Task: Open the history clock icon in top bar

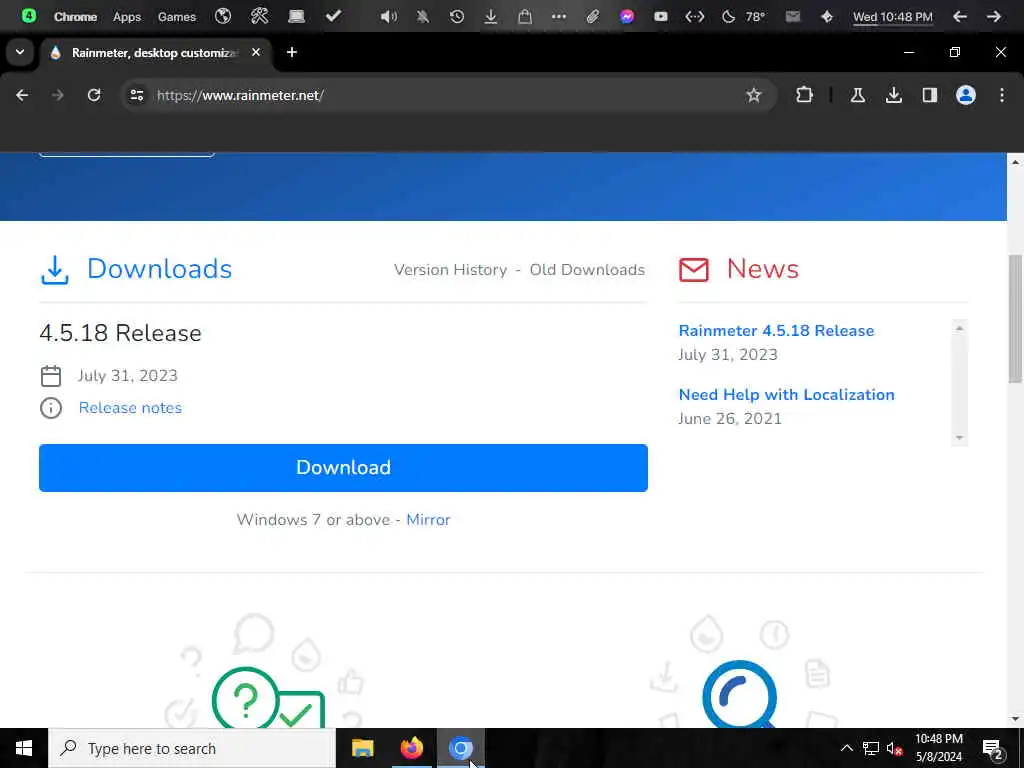Action: [457, 17]
